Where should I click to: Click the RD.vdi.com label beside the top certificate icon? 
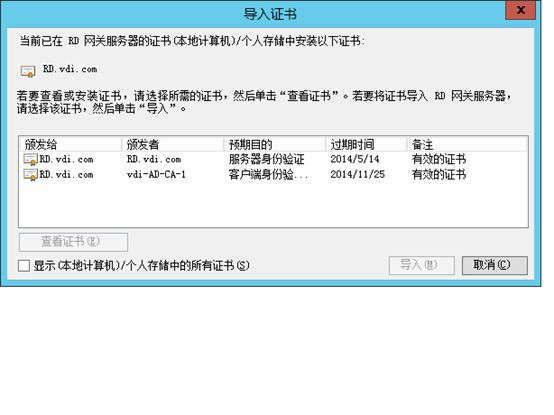(70, 69)
